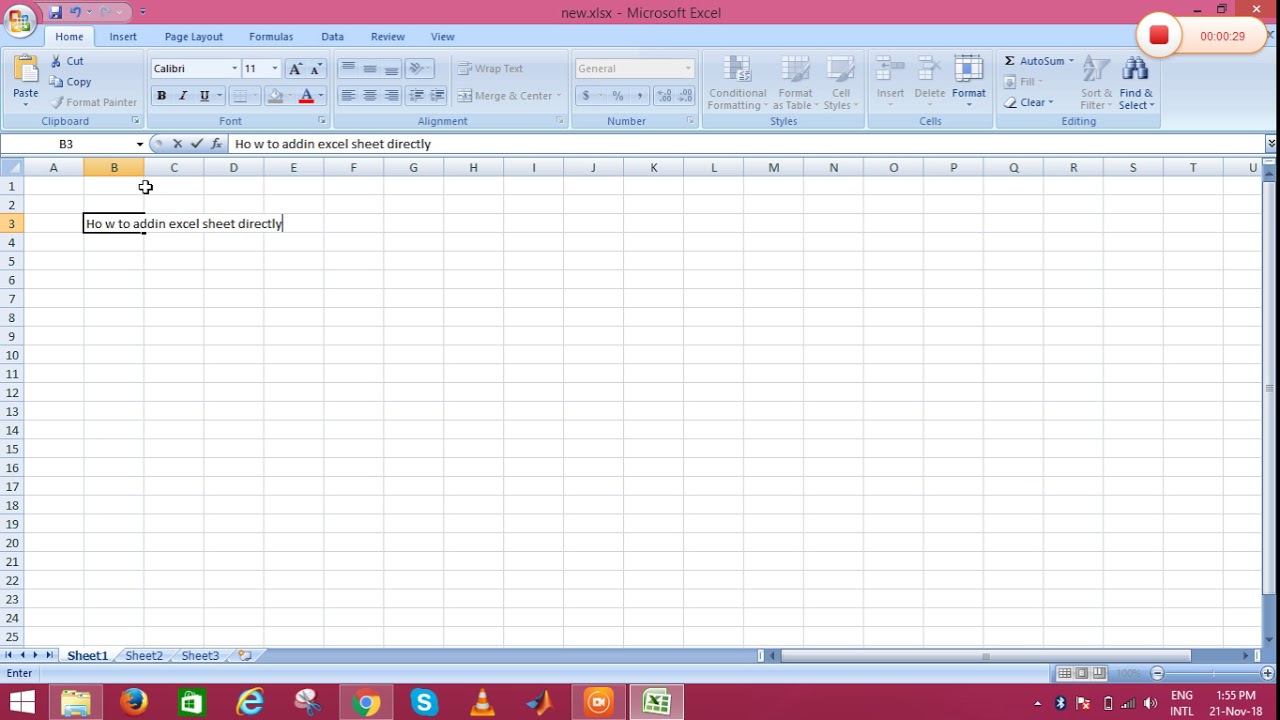The height and width of the screenshot is (720, 1280).
Task: Click the formula bar text field
Action: point(746,144)
